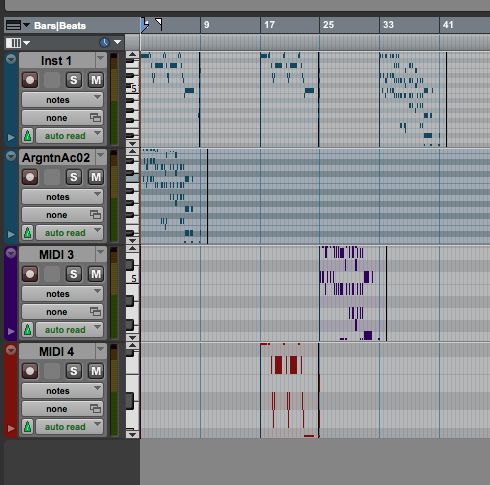Record-enable the MIDI 4 track
The height and width of the screenshot is (485, 490).
pos(30,371)
